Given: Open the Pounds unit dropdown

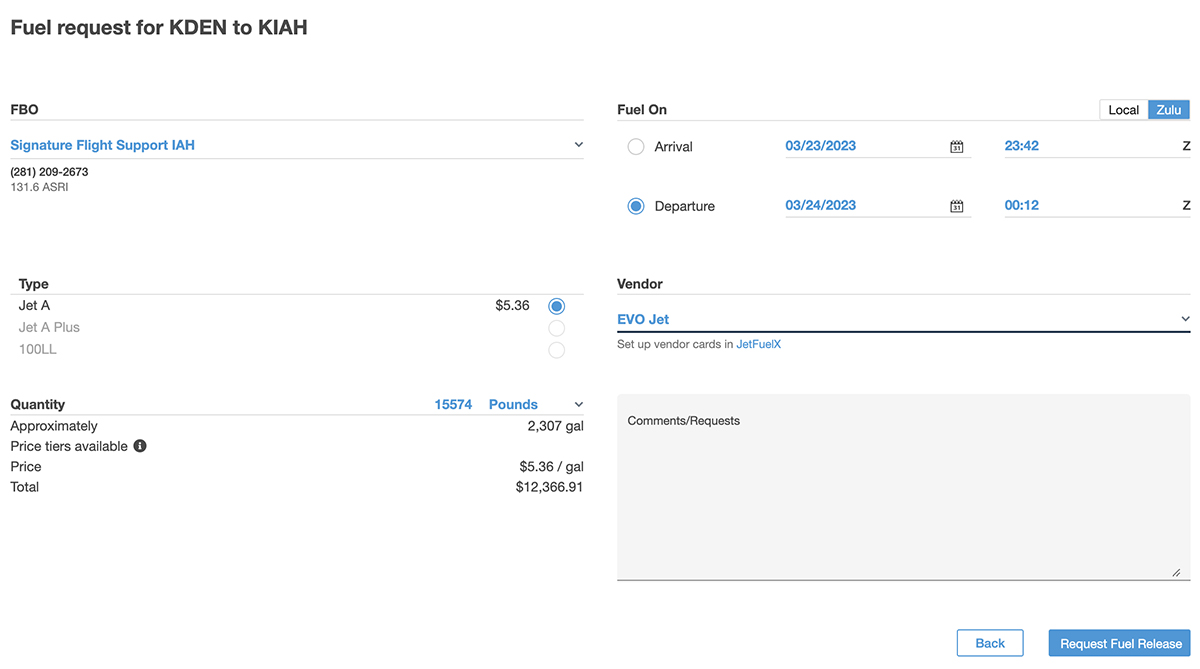Looking at the screenshot, I should point(578,404).
